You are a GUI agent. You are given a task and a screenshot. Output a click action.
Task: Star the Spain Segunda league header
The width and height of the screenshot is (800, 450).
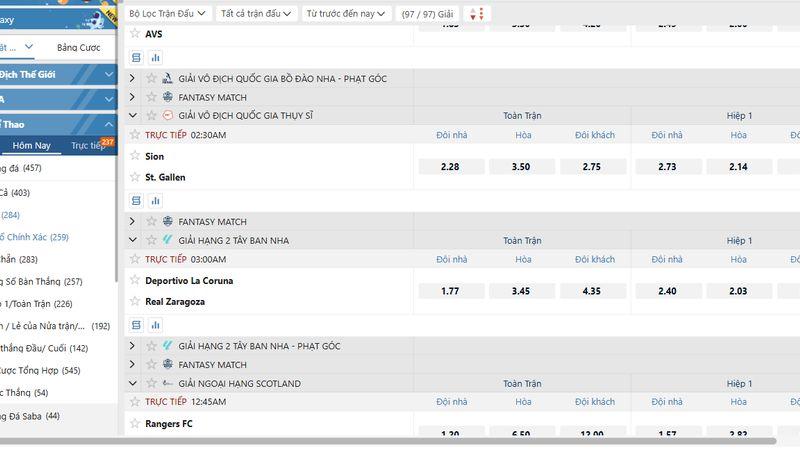click(x=152, y=240)
